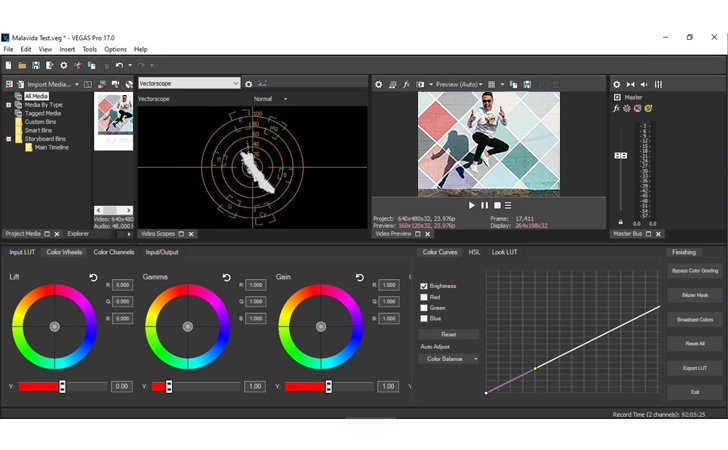Image resolution: width=728 pixels, height=450 pixels.
Task: Enable the Blue curve checkbox
Action: 425,319
